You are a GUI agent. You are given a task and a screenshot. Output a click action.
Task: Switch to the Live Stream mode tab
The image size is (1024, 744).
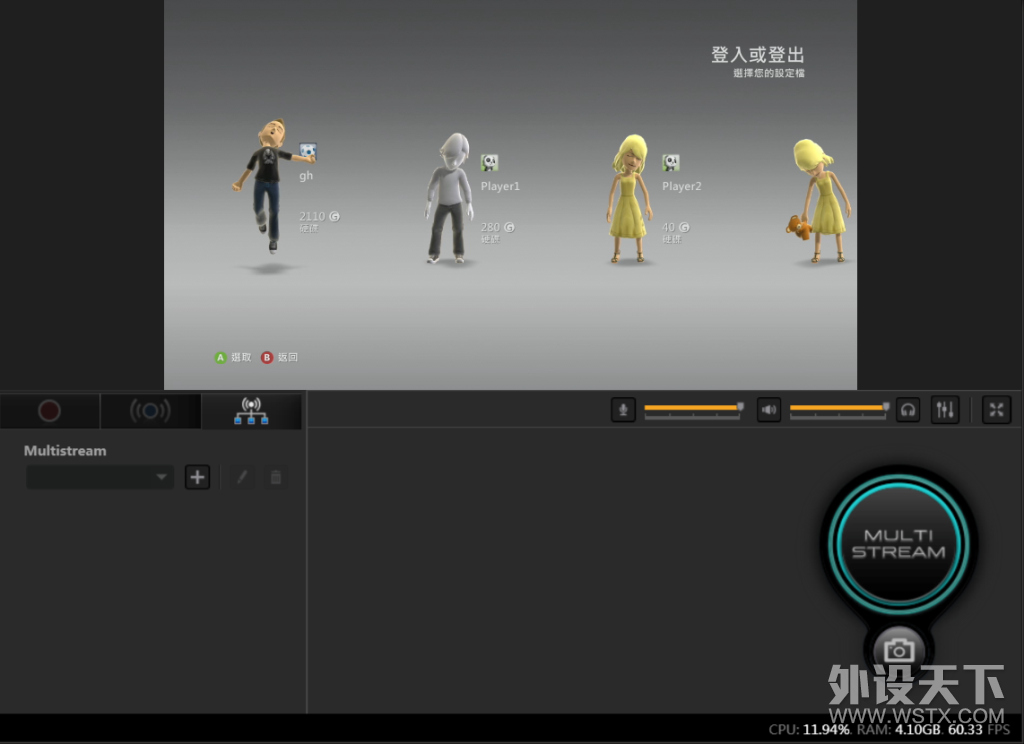150,411
